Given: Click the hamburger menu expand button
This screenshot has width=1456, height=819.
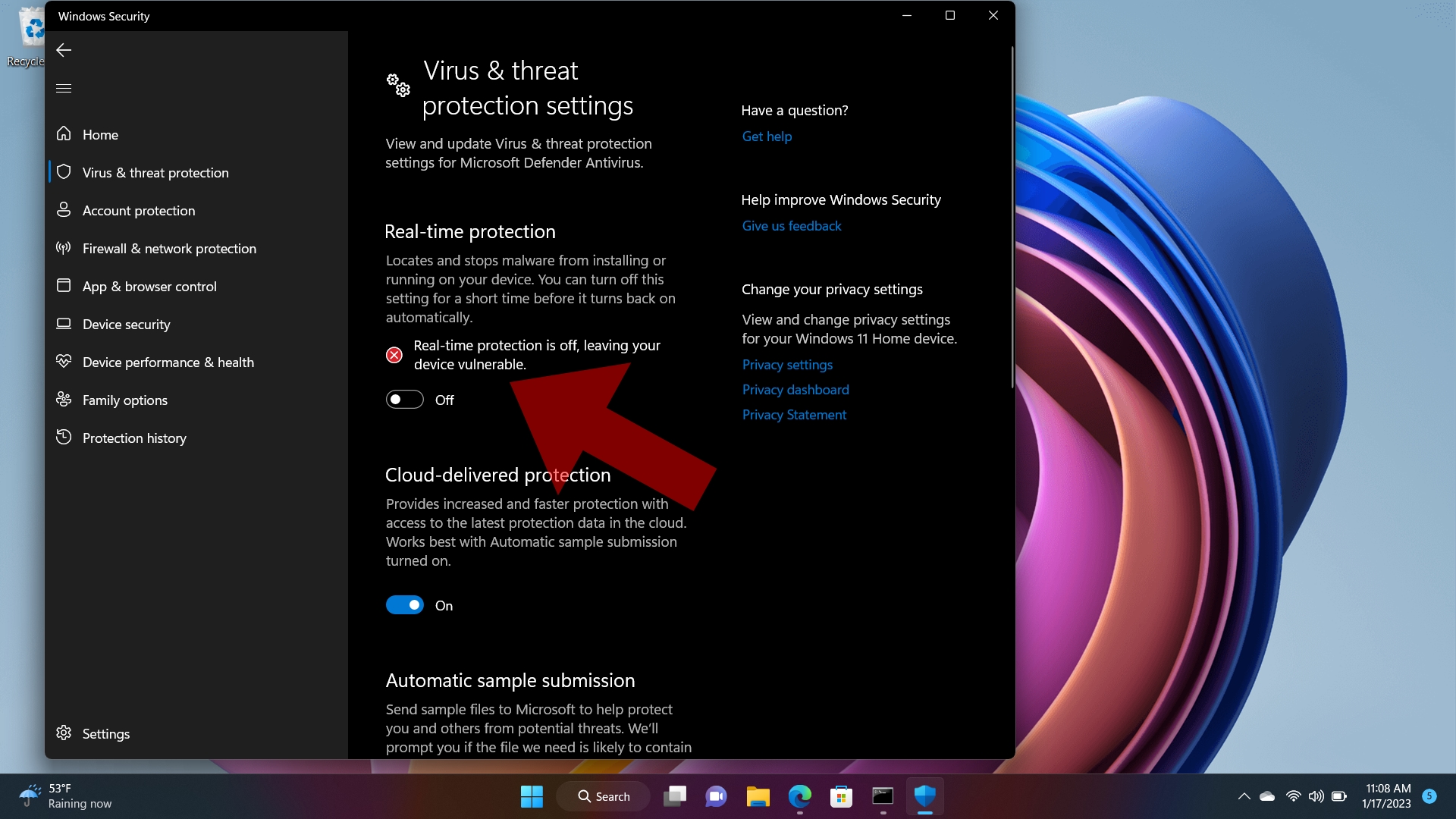Looking at the screenshot, I should [x=64, y=88].
